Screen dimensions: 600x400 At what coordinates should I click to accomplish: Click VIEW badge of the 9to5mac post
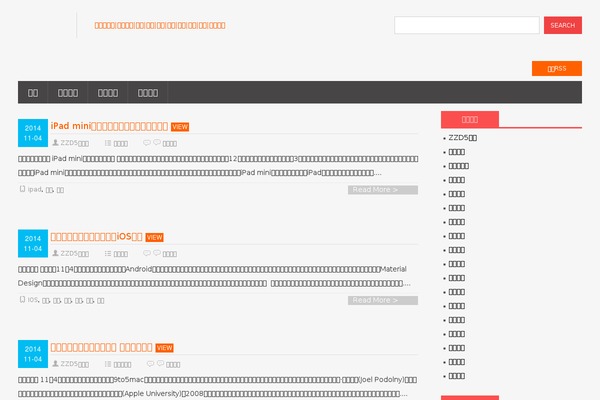pos(164,348)
